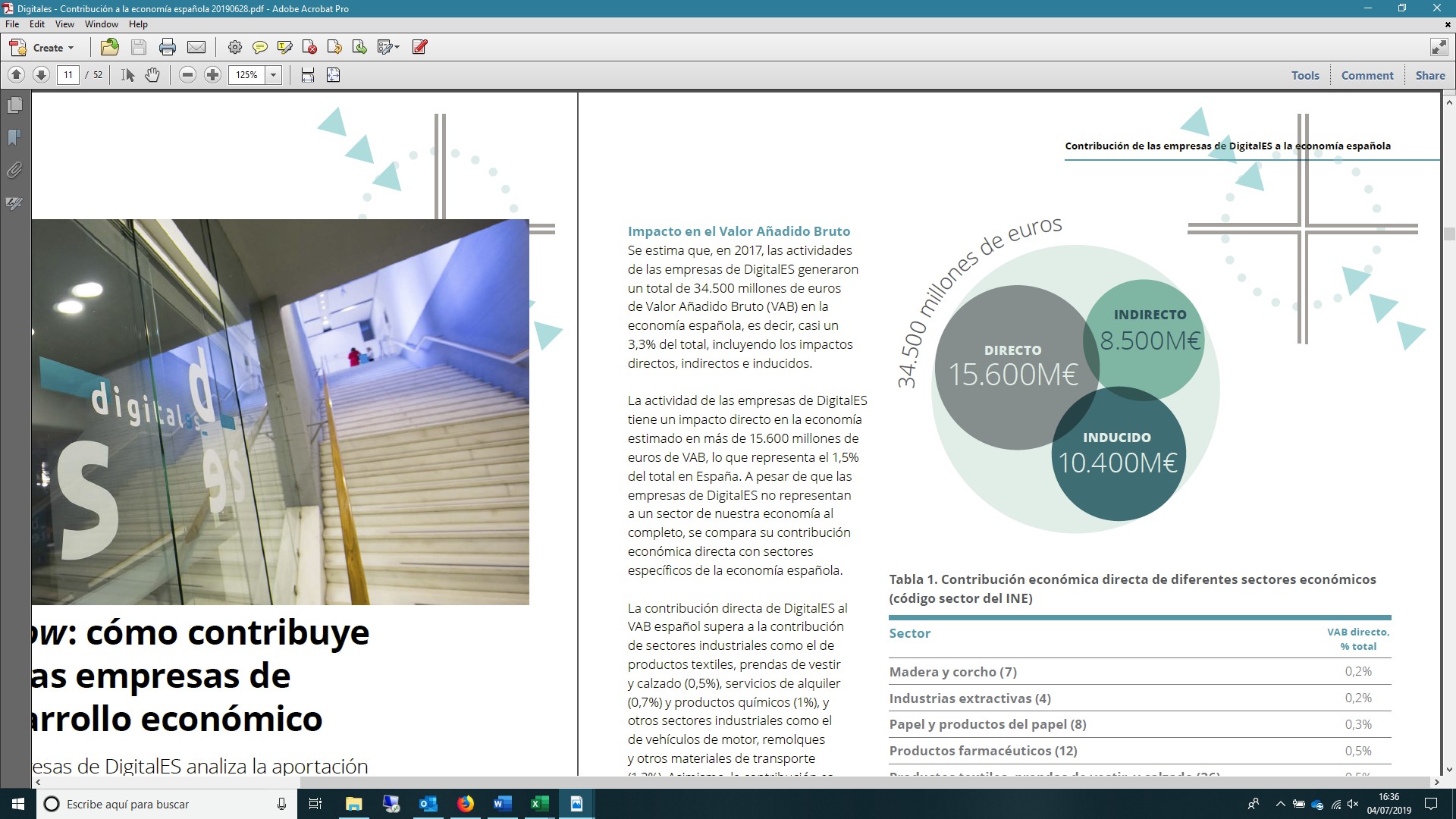The height and width of the screenshot is (819, 1456).
Task: Click the Rotate pages icon
Action: coord(334,48)
